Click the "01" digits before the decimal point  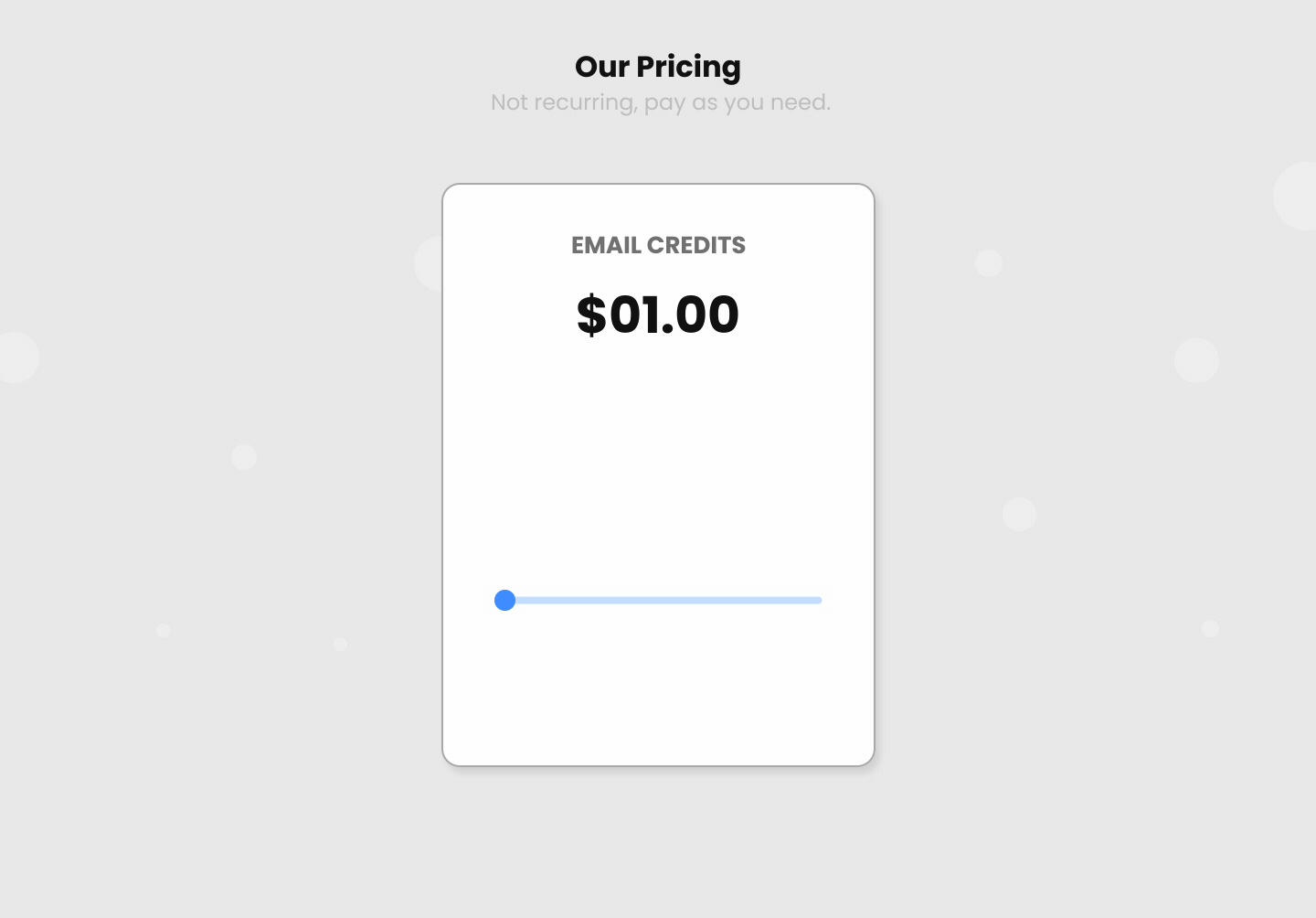[635, 315]
